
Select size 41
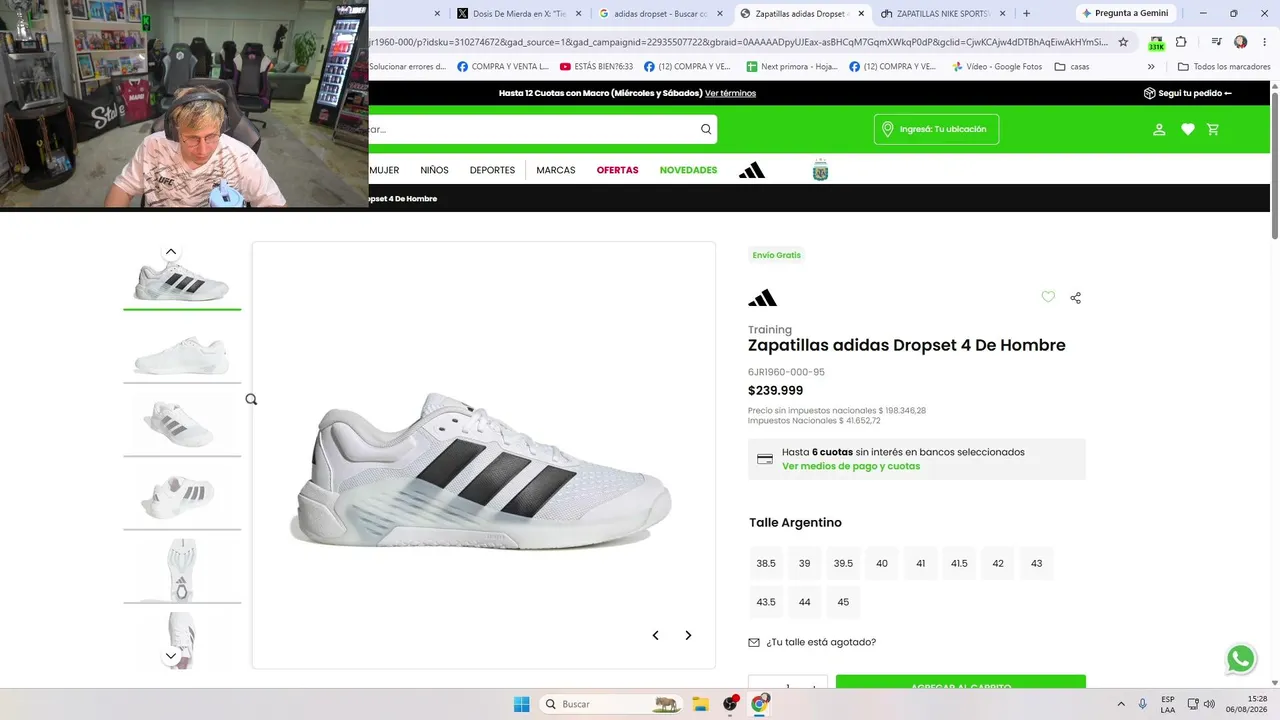coord(921,563)
